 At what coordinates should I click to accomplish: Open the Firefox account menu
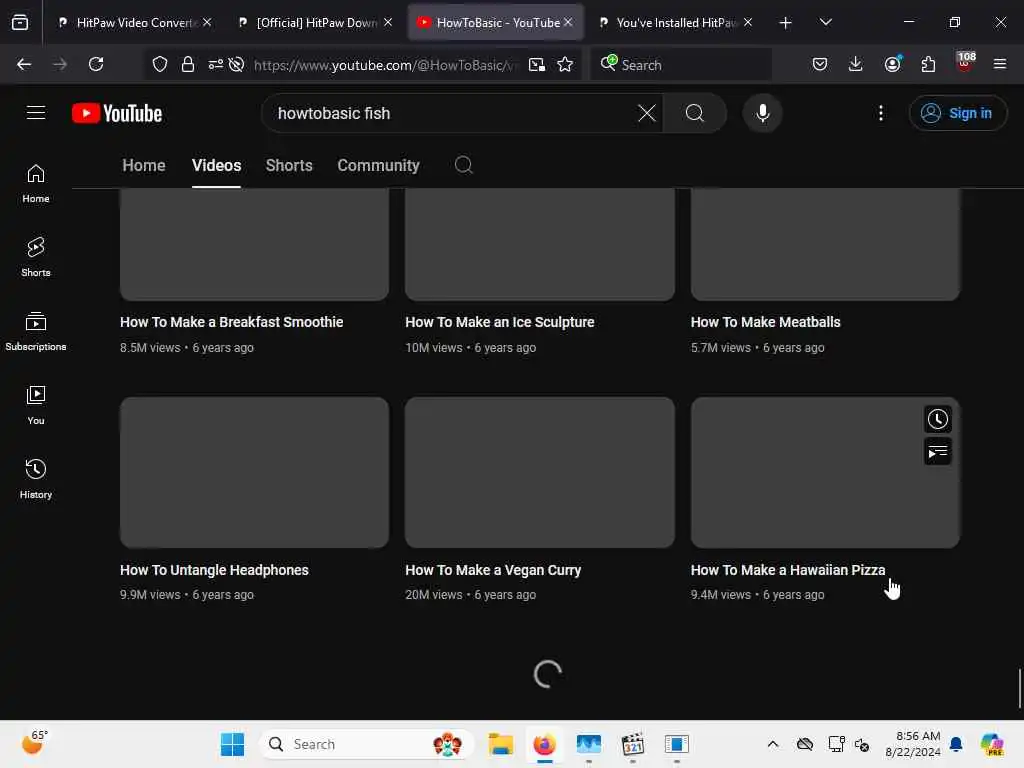tap(893, 64)
